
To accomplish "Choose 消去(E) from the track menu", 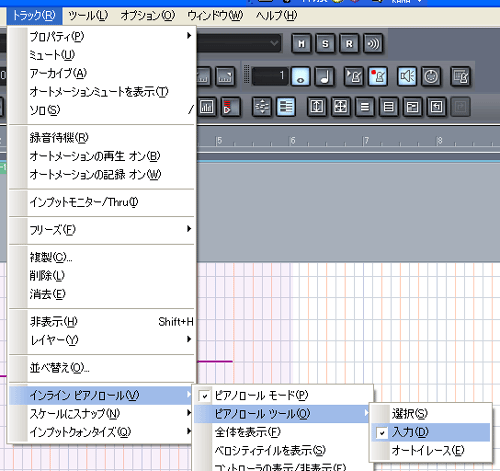I will coord(102,294).
